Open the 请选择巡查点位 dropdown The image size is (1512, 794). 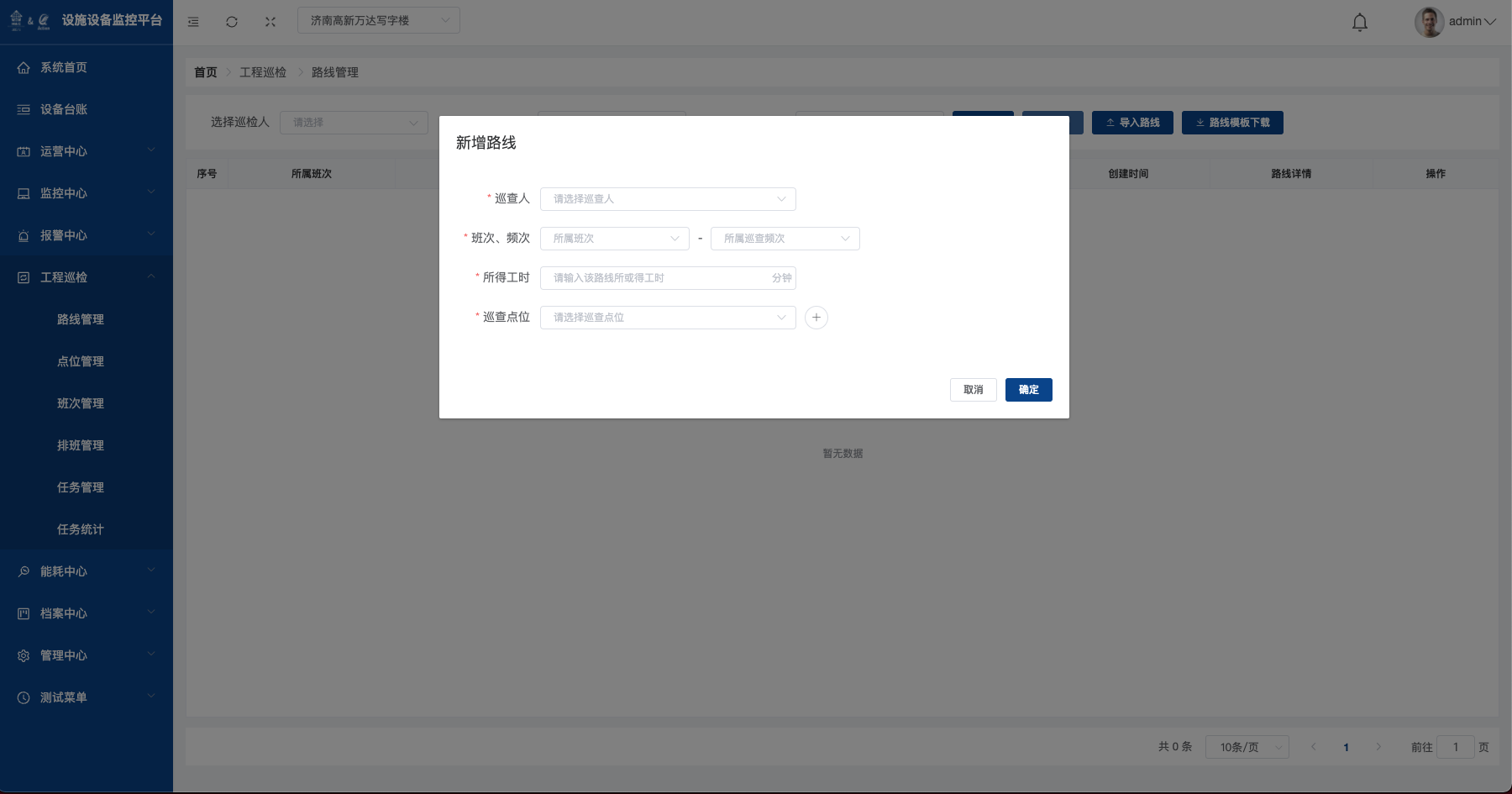coord(667,318)
